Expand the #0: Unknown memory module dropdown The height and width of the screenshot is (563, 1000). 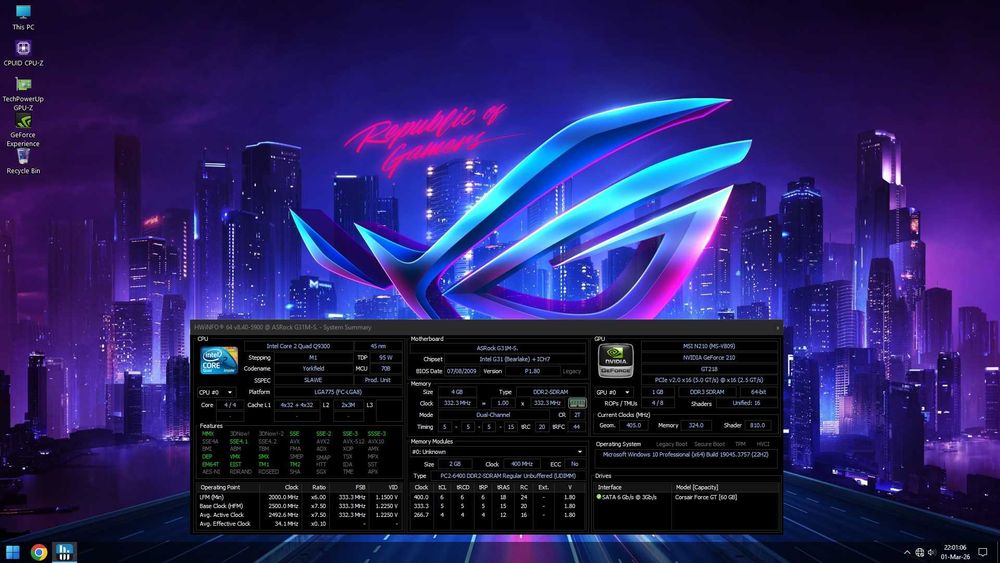[x=497, y=451]
